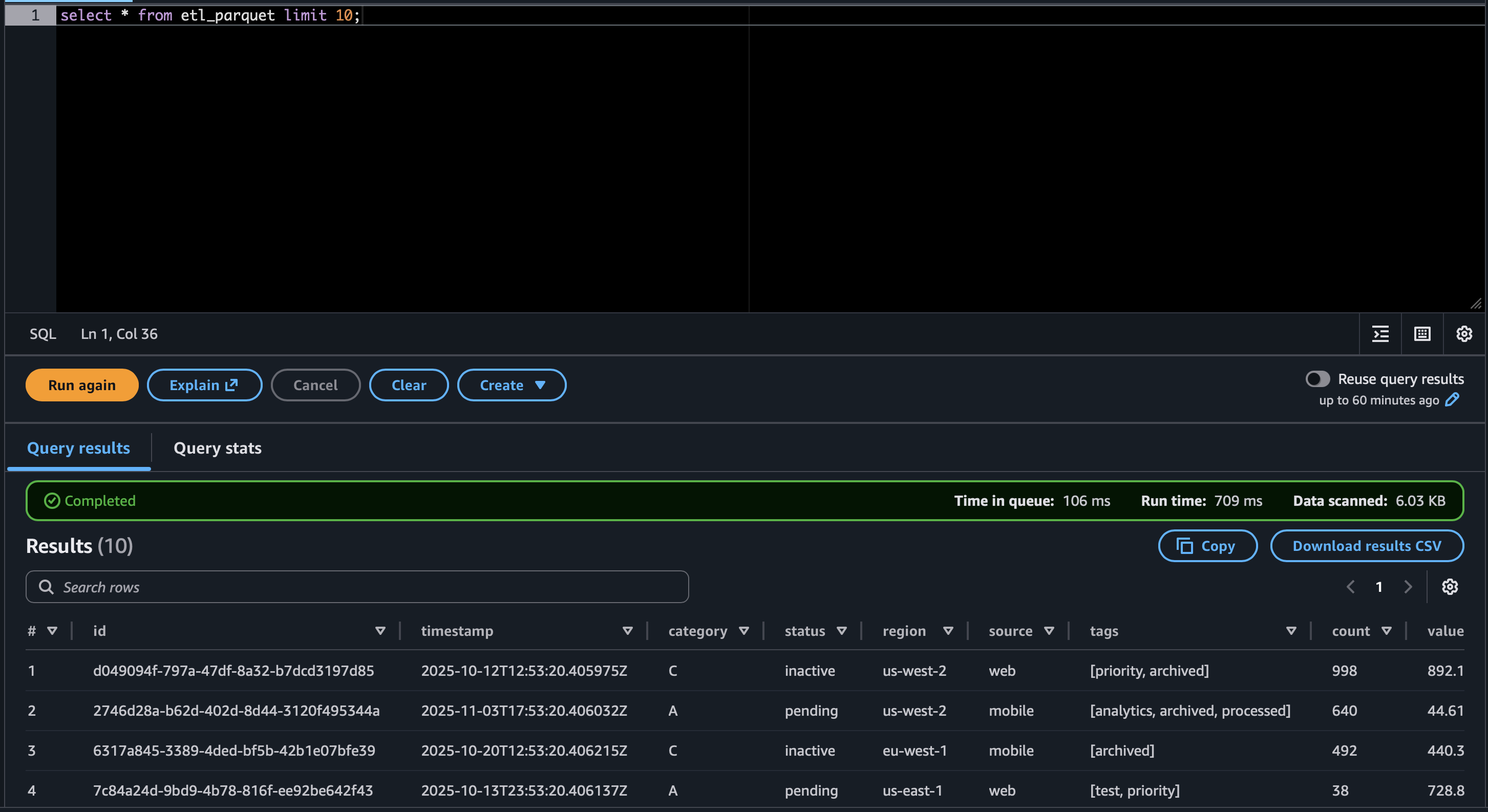Click pencil icon to edit reuse age
This screenshot has height=812, width=1488.
pos(1452,400)
